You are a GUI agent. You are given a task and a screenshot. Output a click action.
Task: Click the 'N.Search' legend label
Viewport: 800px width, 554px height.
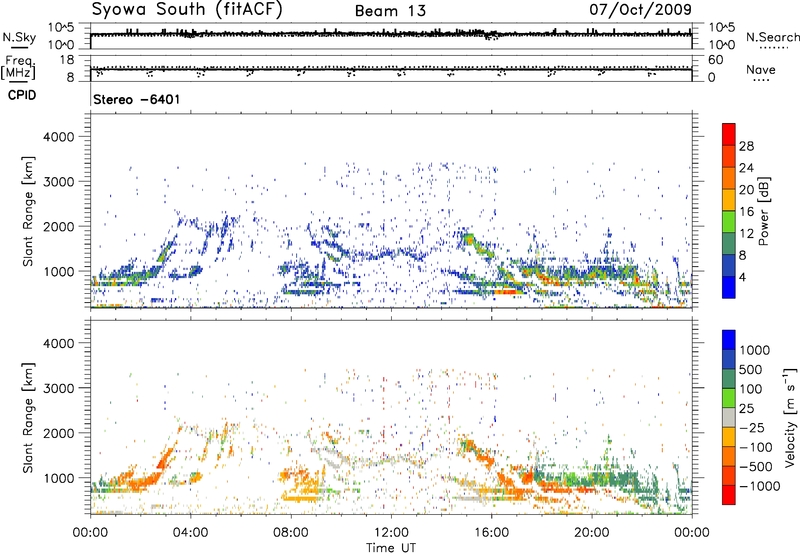click(772, 37)
